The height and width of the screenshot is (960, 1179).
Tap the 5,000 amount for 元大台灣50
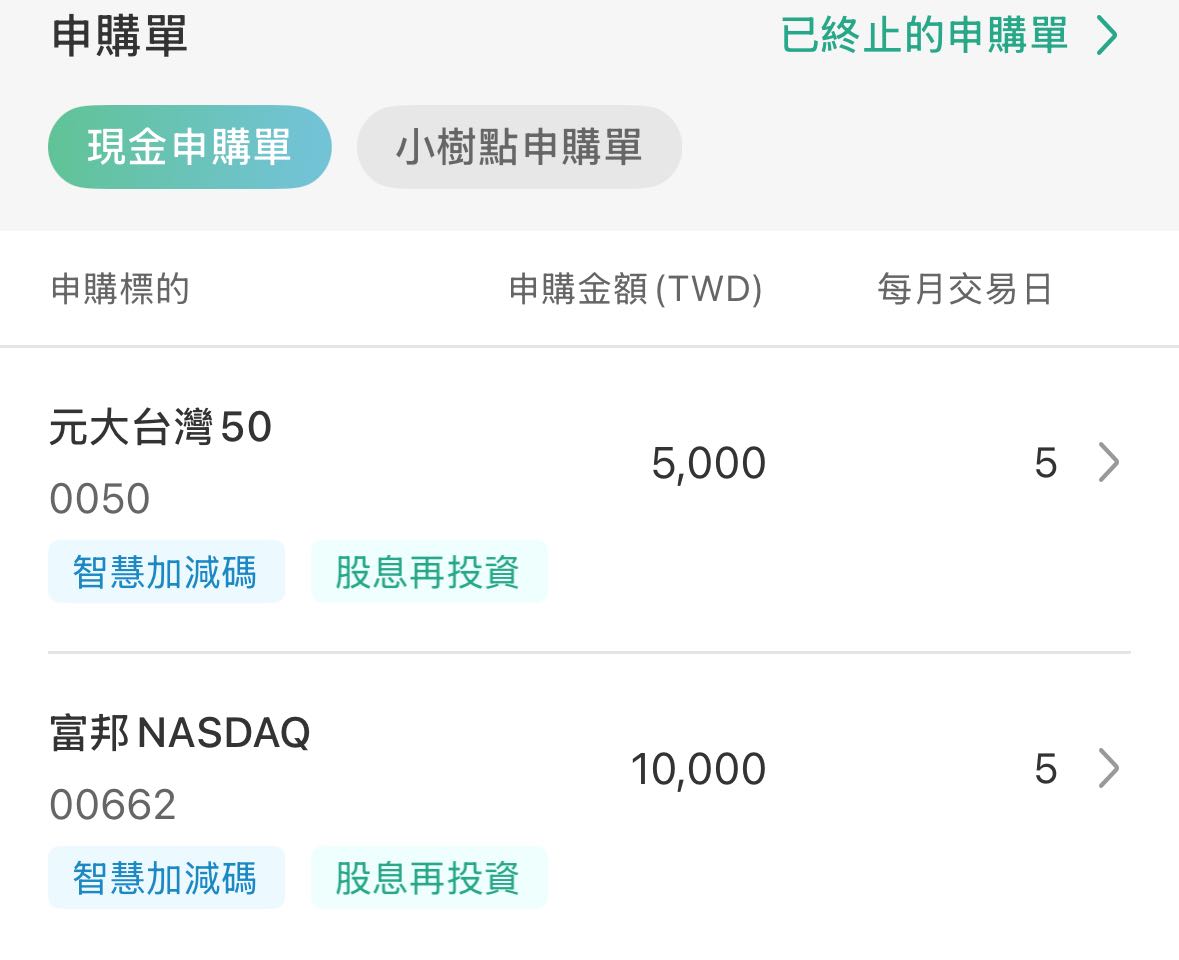click(707, 462)
